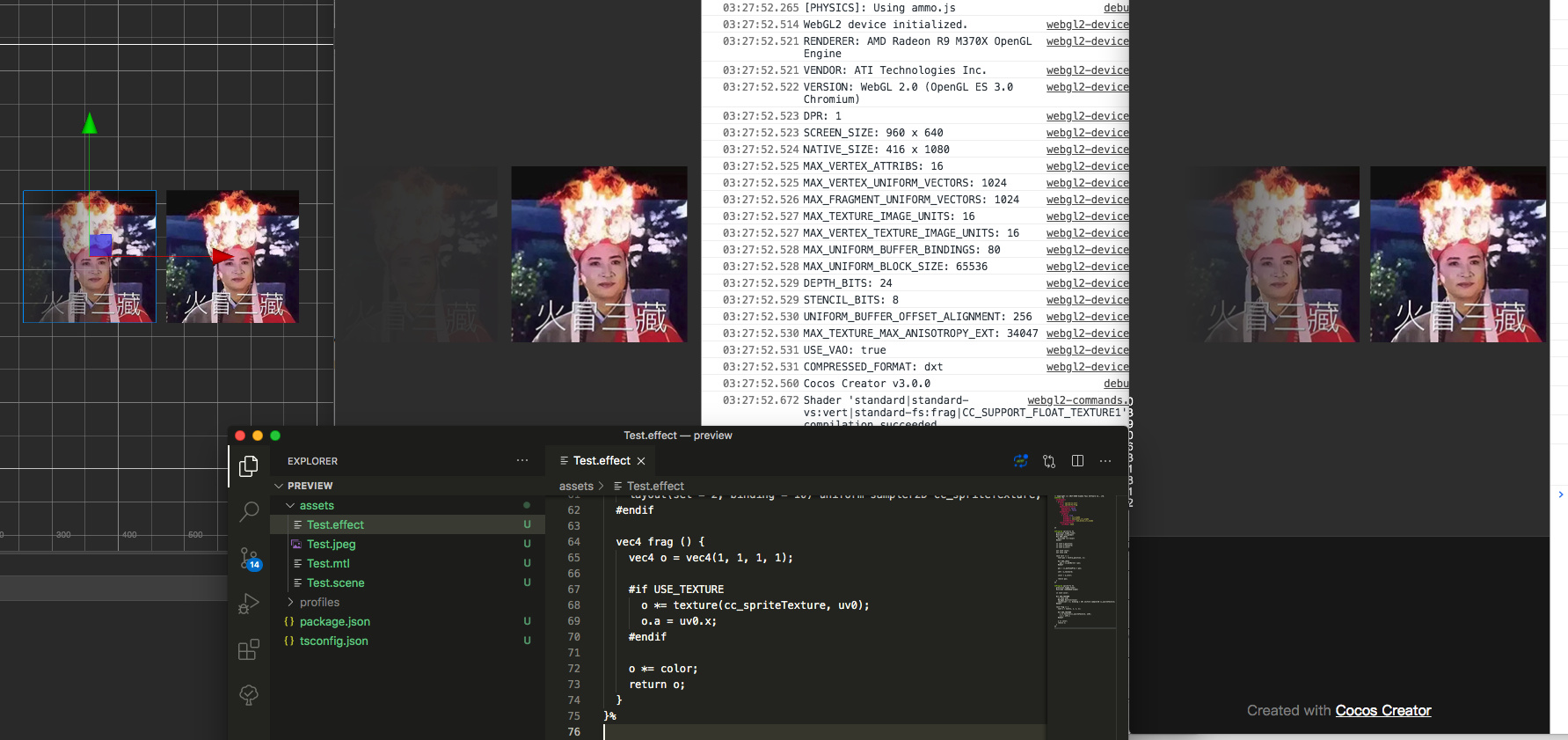Image resolution: width=1568 pixels, height=740 pixels.
Task: Click the 'COMPRESSED_FORMAT: dxt' log message
Action: pos(872,367)
